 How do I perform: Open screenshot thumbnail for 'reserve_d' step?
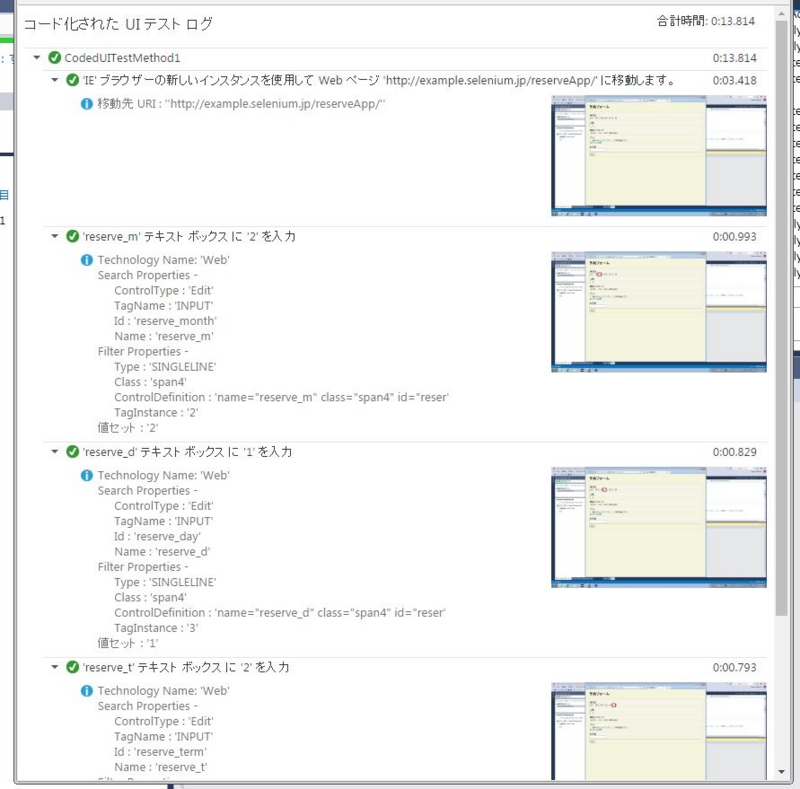659,527
